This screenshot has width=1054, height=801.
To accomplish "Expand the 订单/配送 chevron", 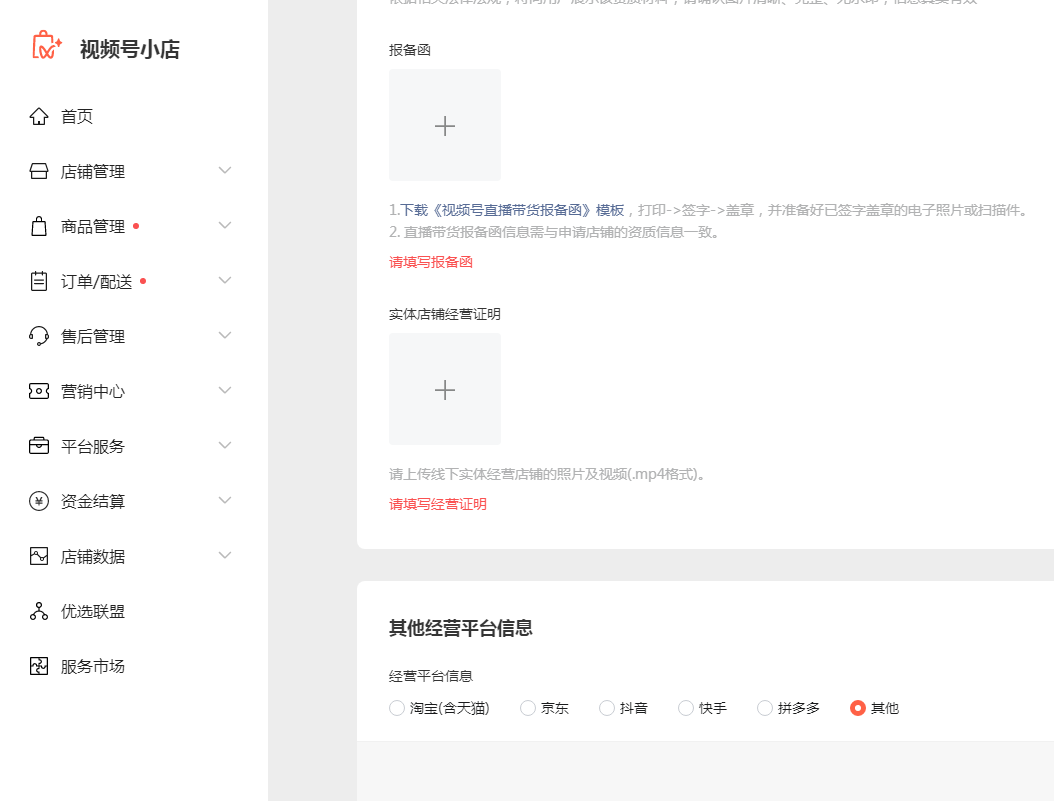I will point(225,280).
